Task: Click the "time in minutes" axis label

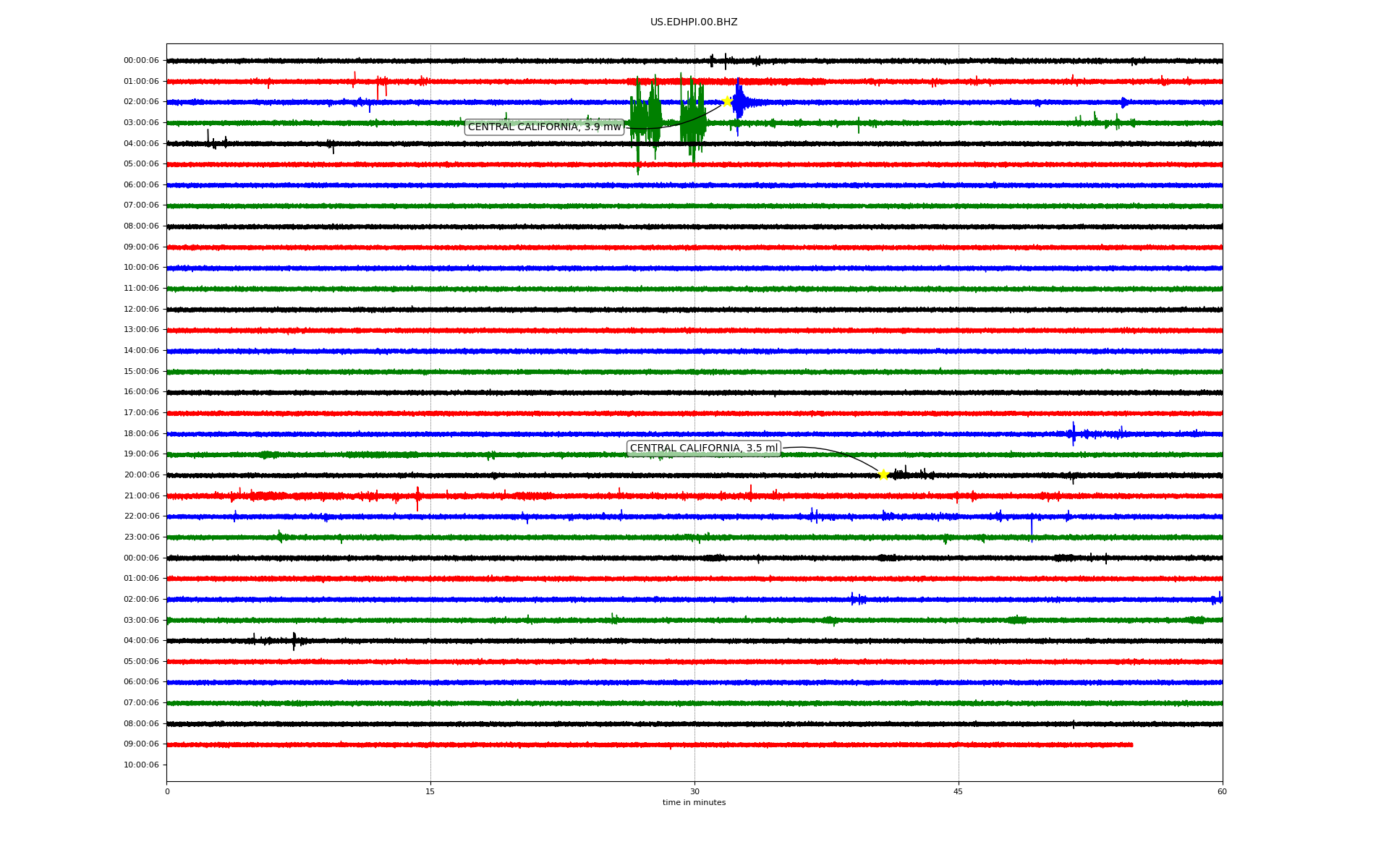Action: pyautogui.click(x=694, y=803)
